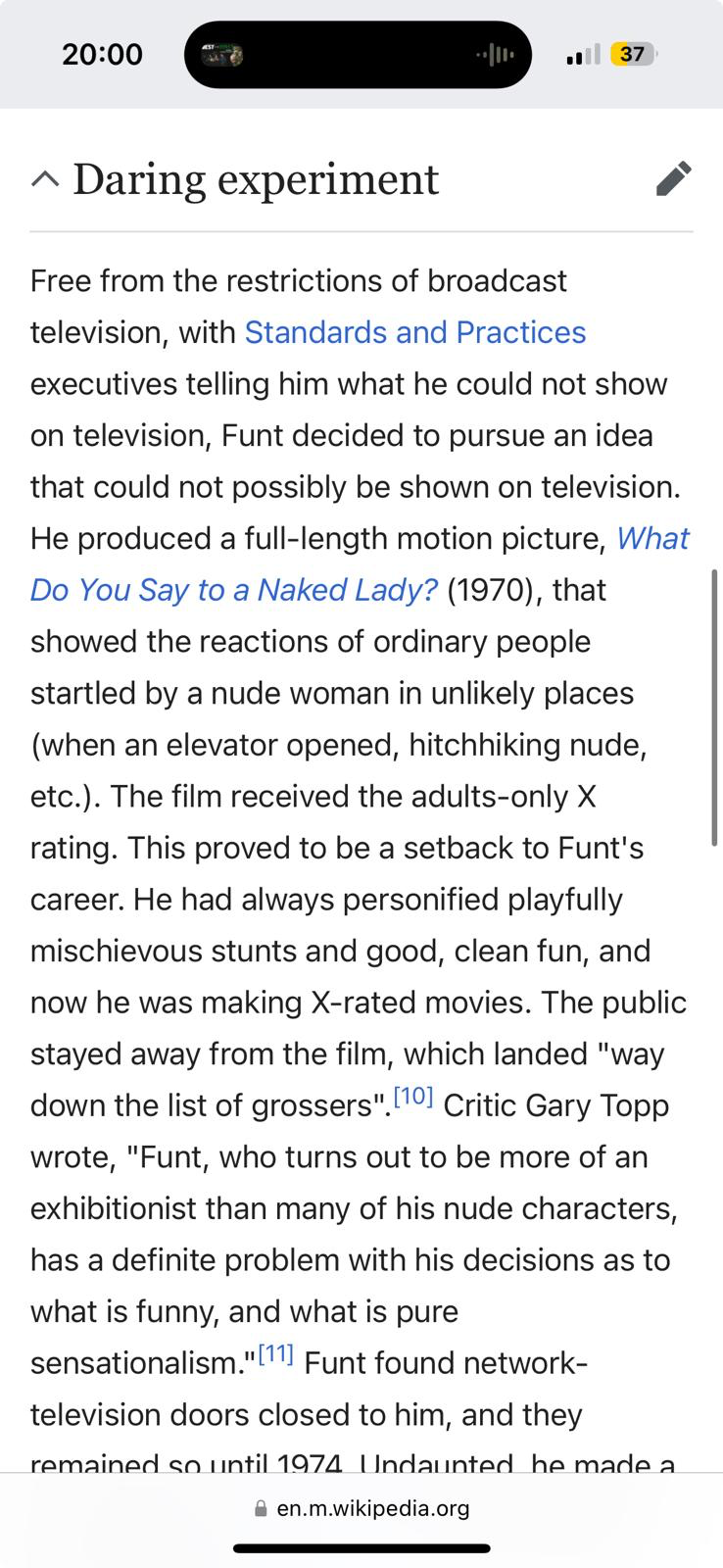
Task: Tap the cellular signal bars icon
Action: tap(583, 55)
